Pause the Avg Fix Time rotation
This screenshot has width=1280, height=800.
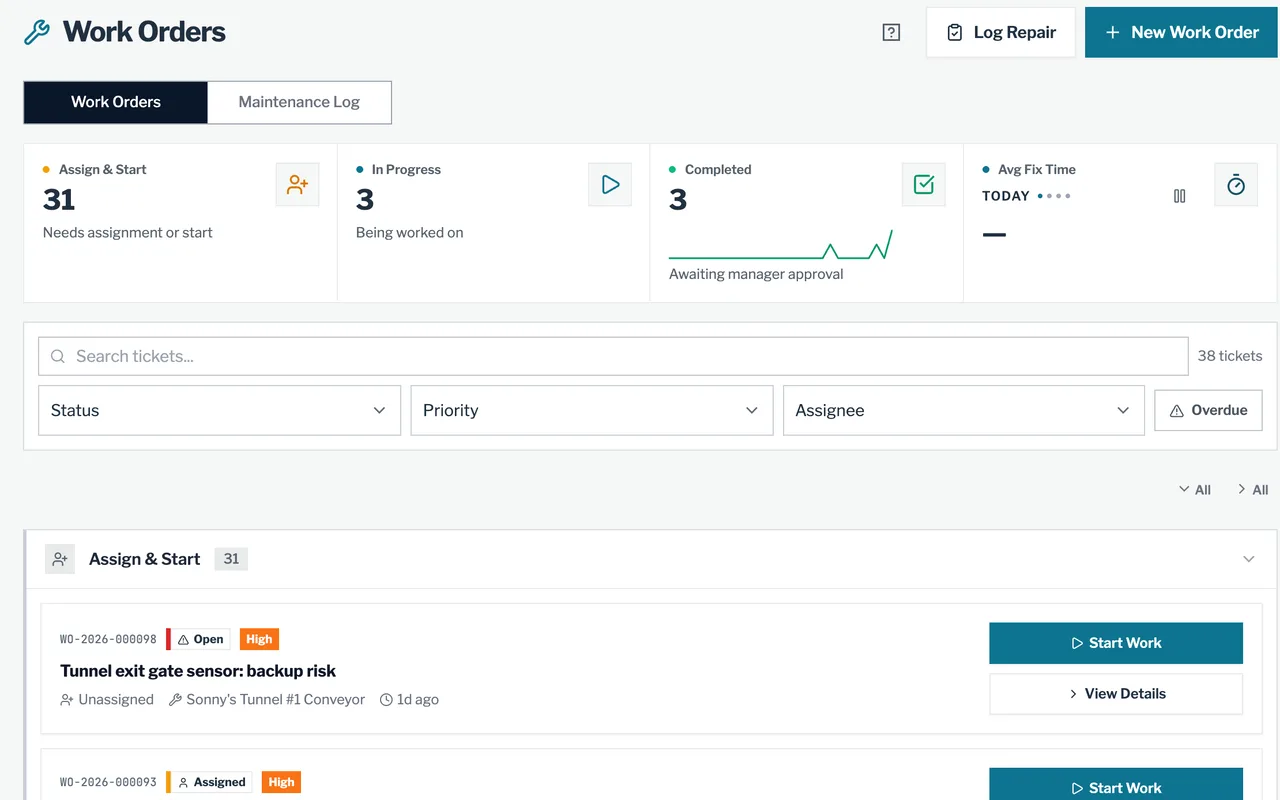[x=1180, y=196]
